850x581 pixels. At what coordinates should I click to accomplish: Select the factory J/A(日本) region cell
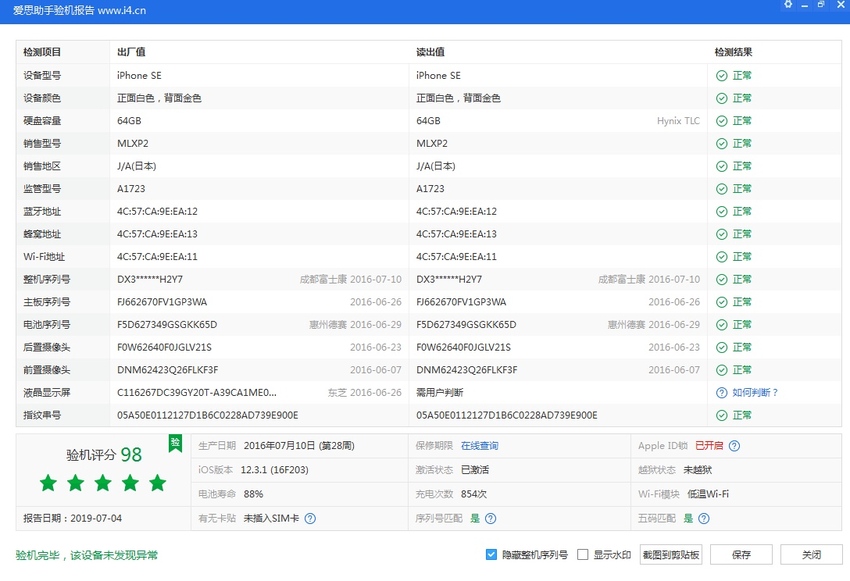tap(137, 166)
